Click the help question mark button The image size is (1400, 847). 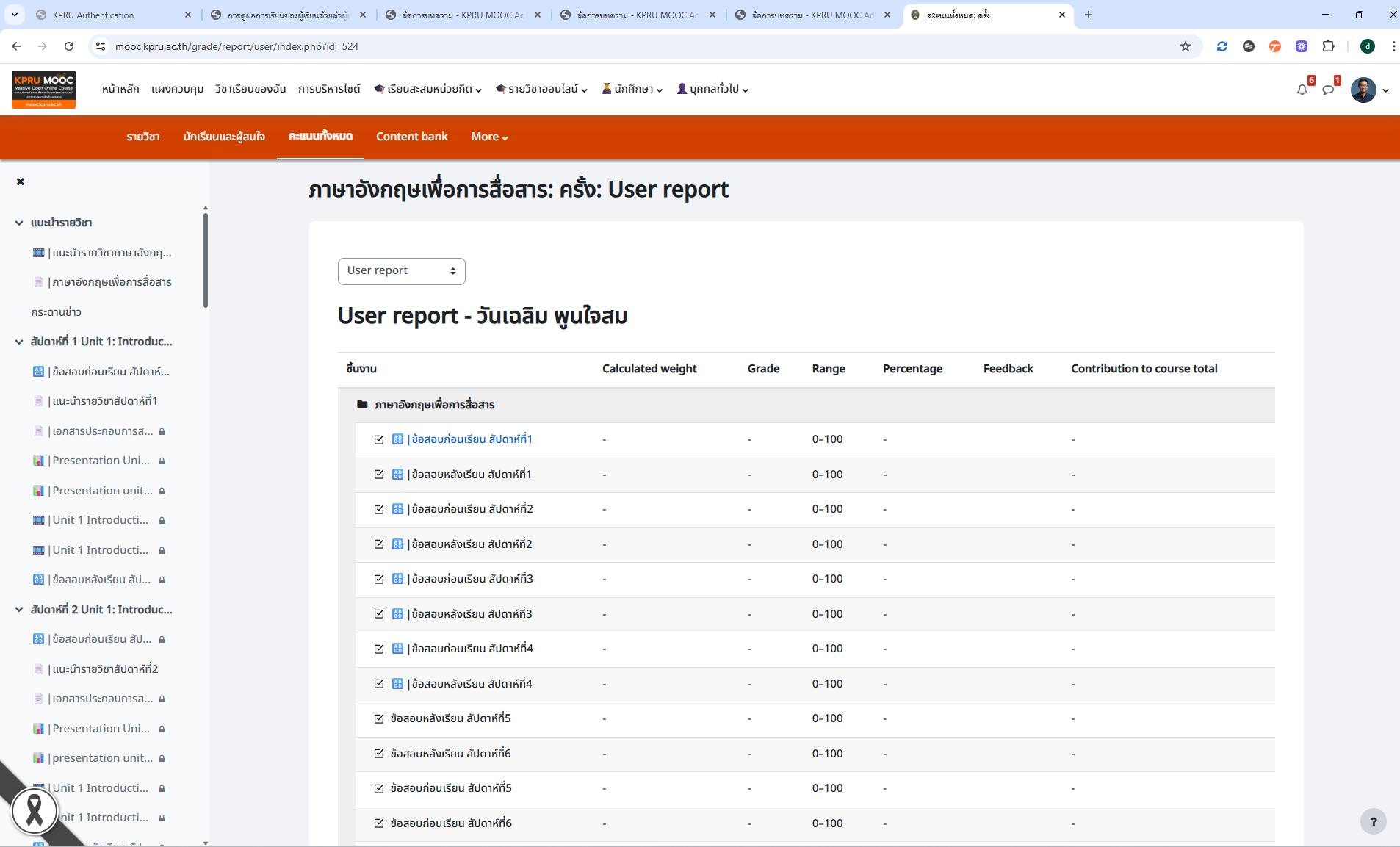click(1373, 821)
